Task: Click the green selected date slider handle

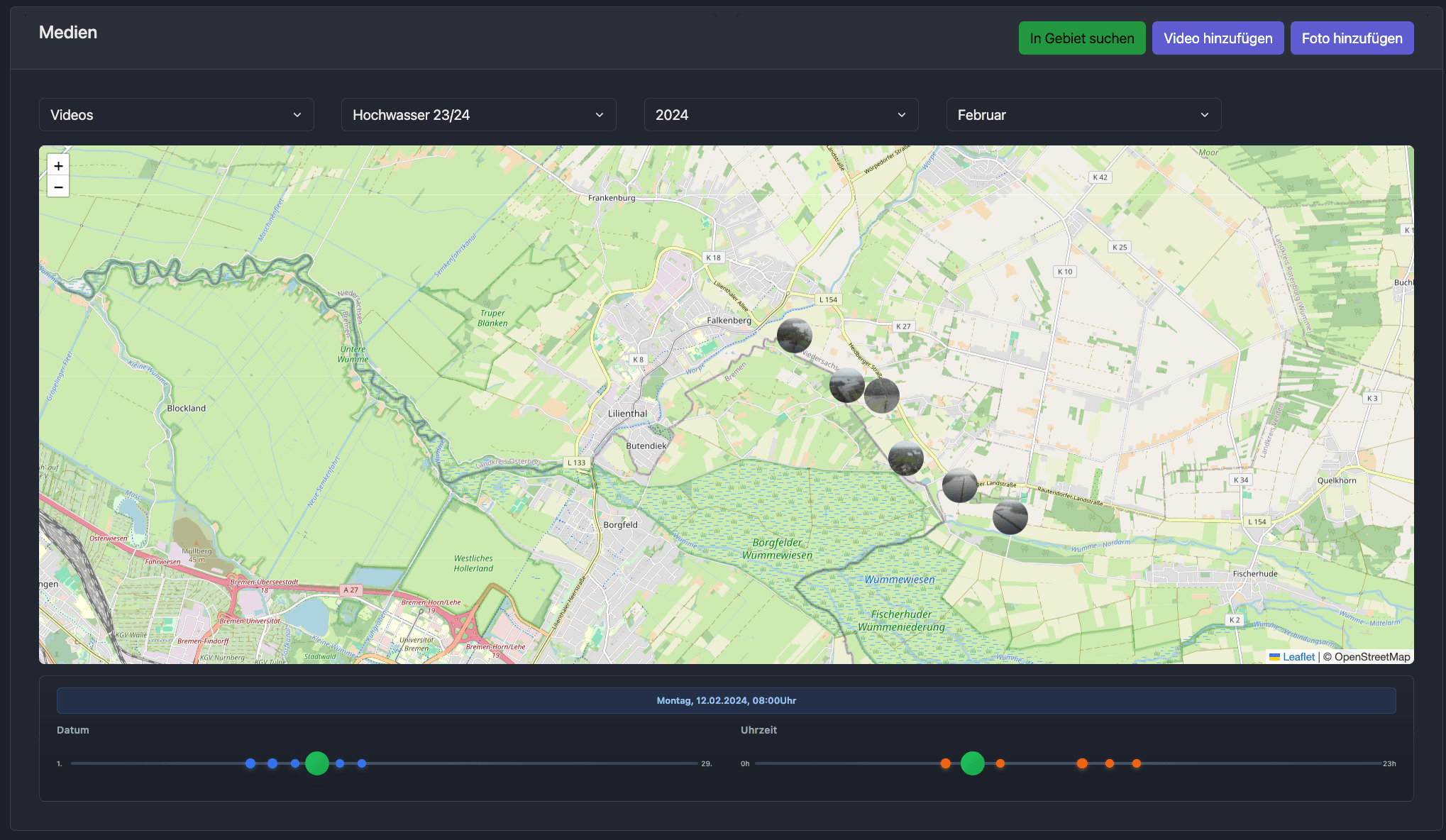Action: pyautogui.click(x=317, y=763)
